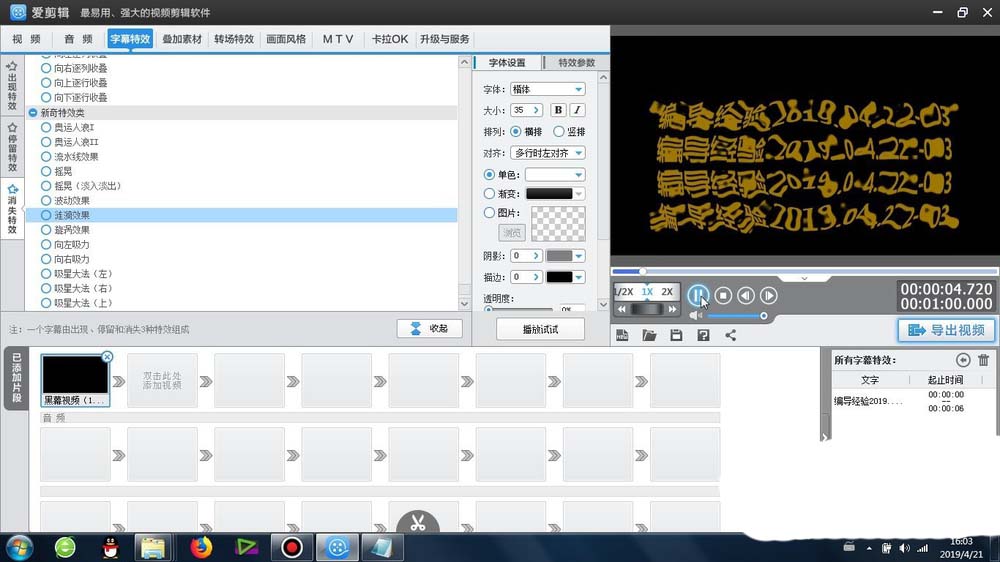The height and width of the screenshot is (562, 1000).
Task: Toggle bold text with the B icon
Action: 558,110
